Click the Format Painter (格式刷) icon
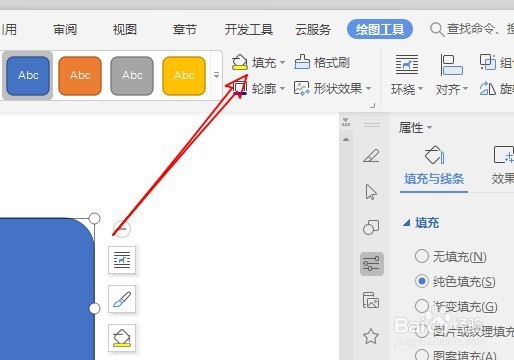Viewport: 514px width, 360px height. click(302, 62)
